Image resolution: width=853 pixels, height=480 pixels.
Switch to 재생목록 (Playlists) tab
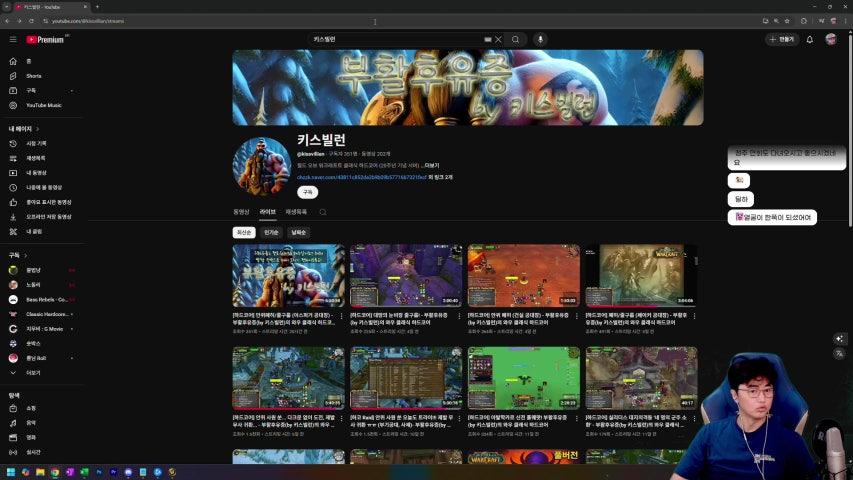pos(296,212)
